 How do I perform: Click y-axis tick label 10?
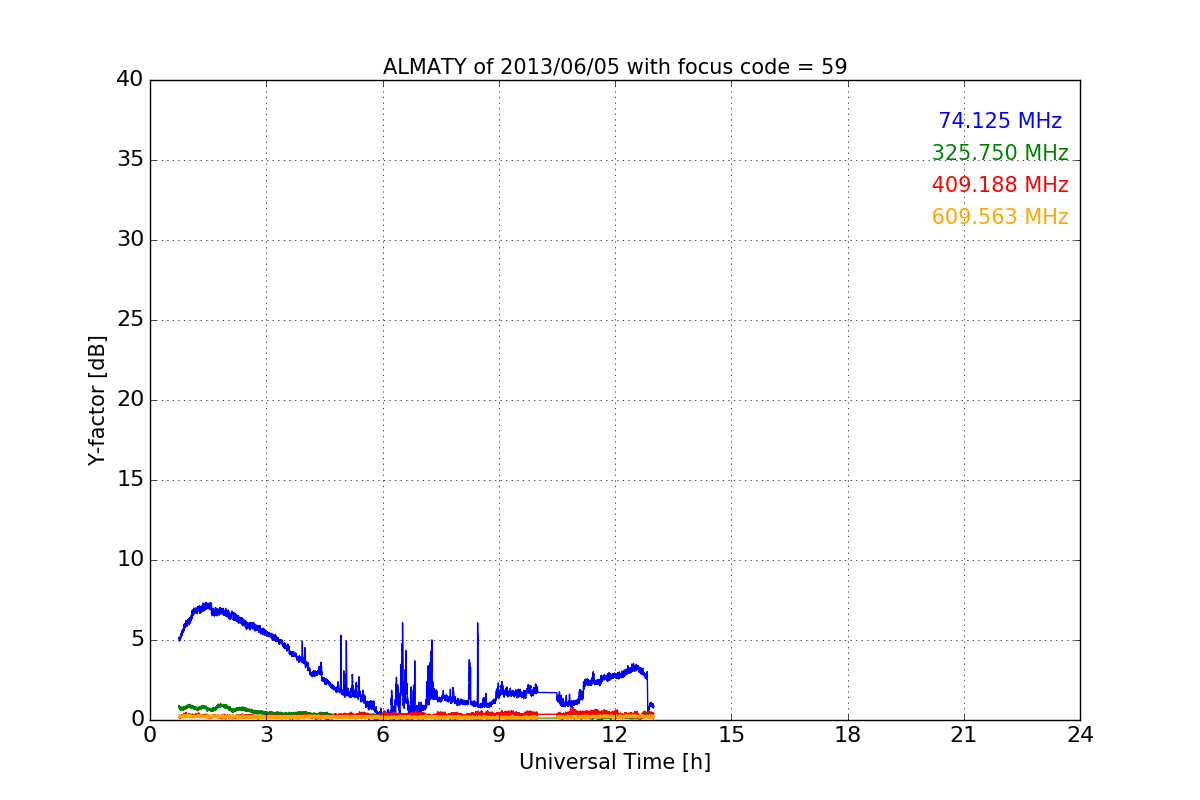click(130, 560)
